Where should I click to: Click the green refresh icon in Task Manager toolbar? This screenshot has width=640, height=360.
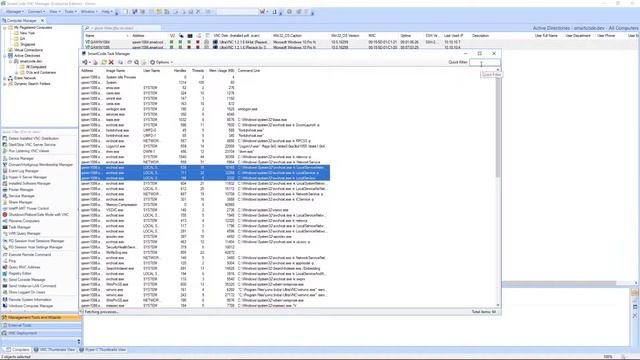(x=104, y=62)
